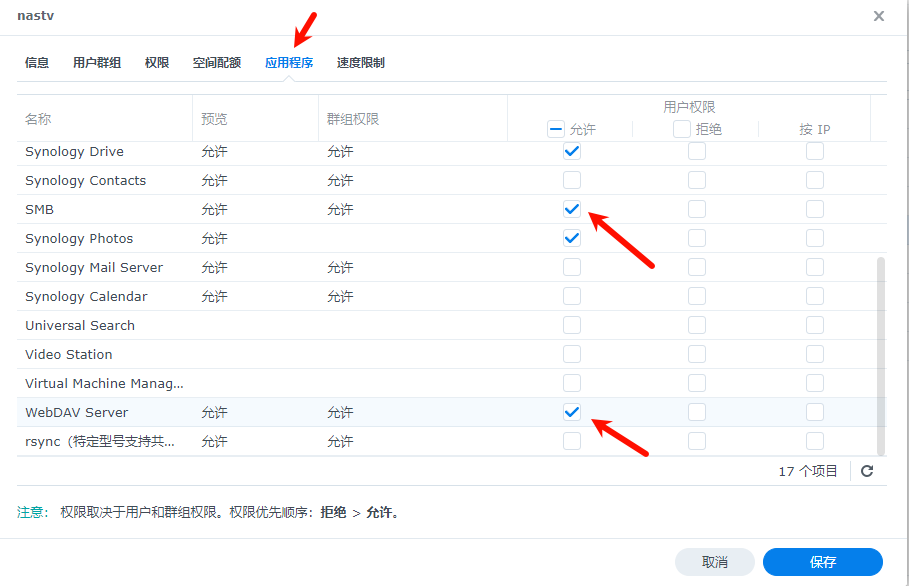Viewport: 909px width, 586px height.
Task: Uncheck 允许 for WebDAV Server
Action: pyautogui.click(x=572, y=412)
